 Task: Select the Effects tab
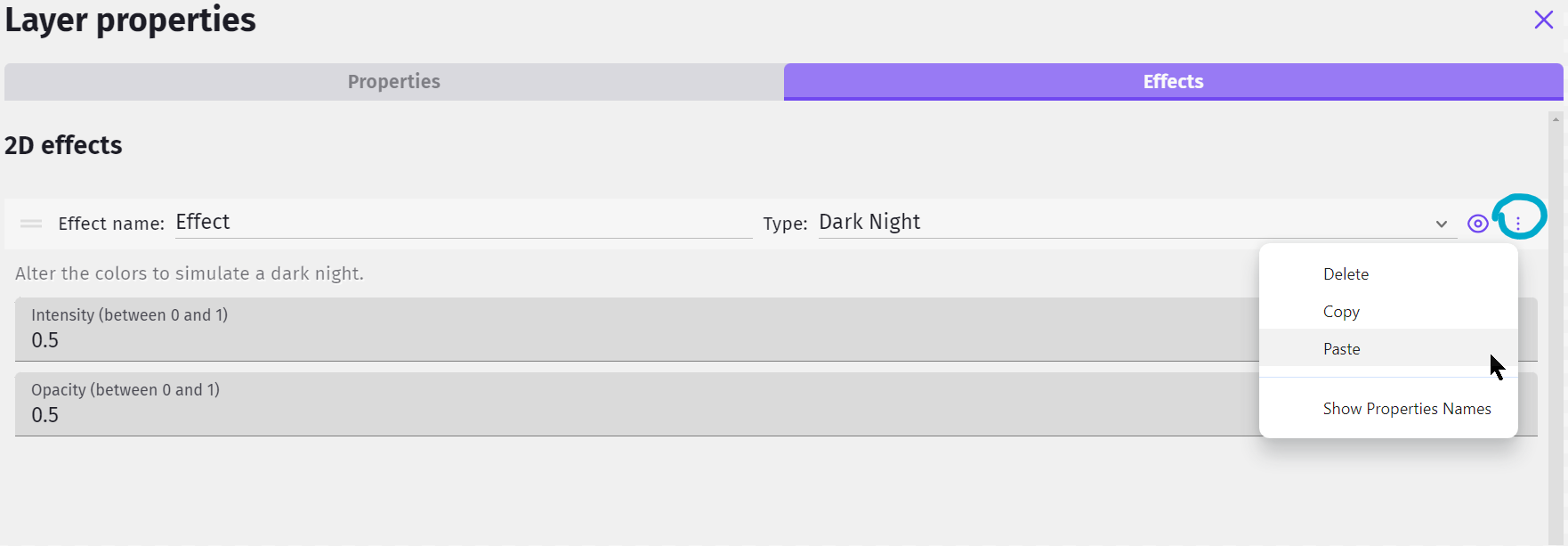(1173, 82)
